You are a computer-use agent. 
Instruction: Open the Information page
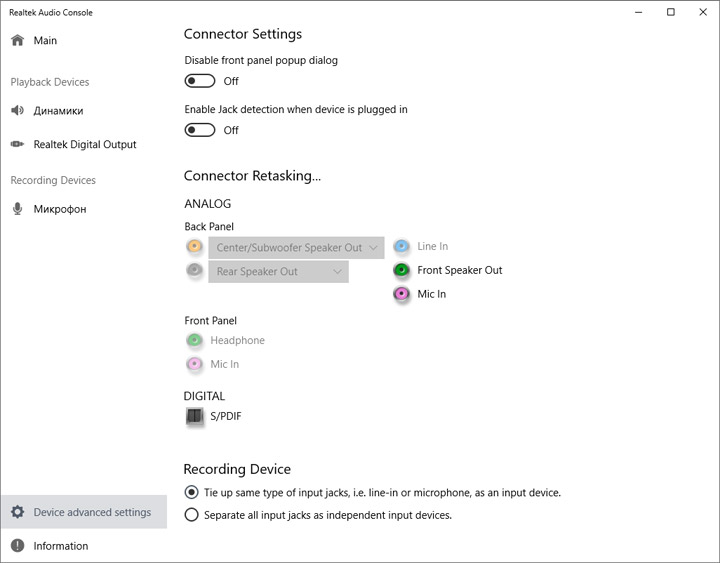pos(60,546)
